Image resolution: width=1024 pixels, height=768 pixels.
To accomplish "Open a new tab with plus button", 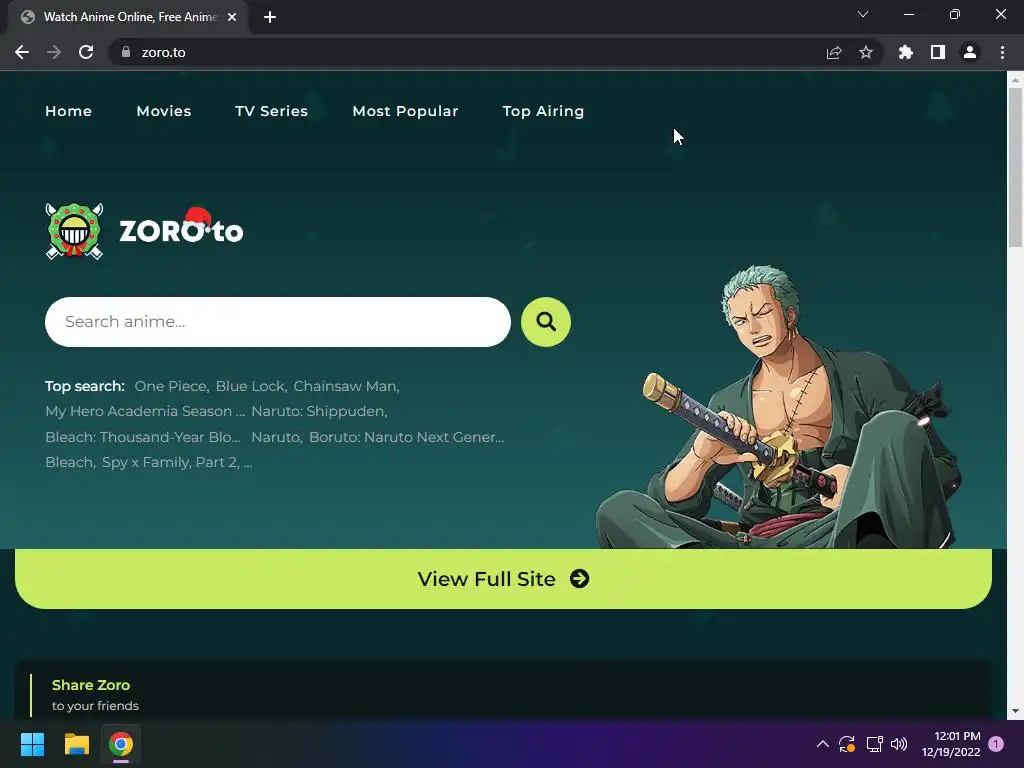I will (270, 17).
